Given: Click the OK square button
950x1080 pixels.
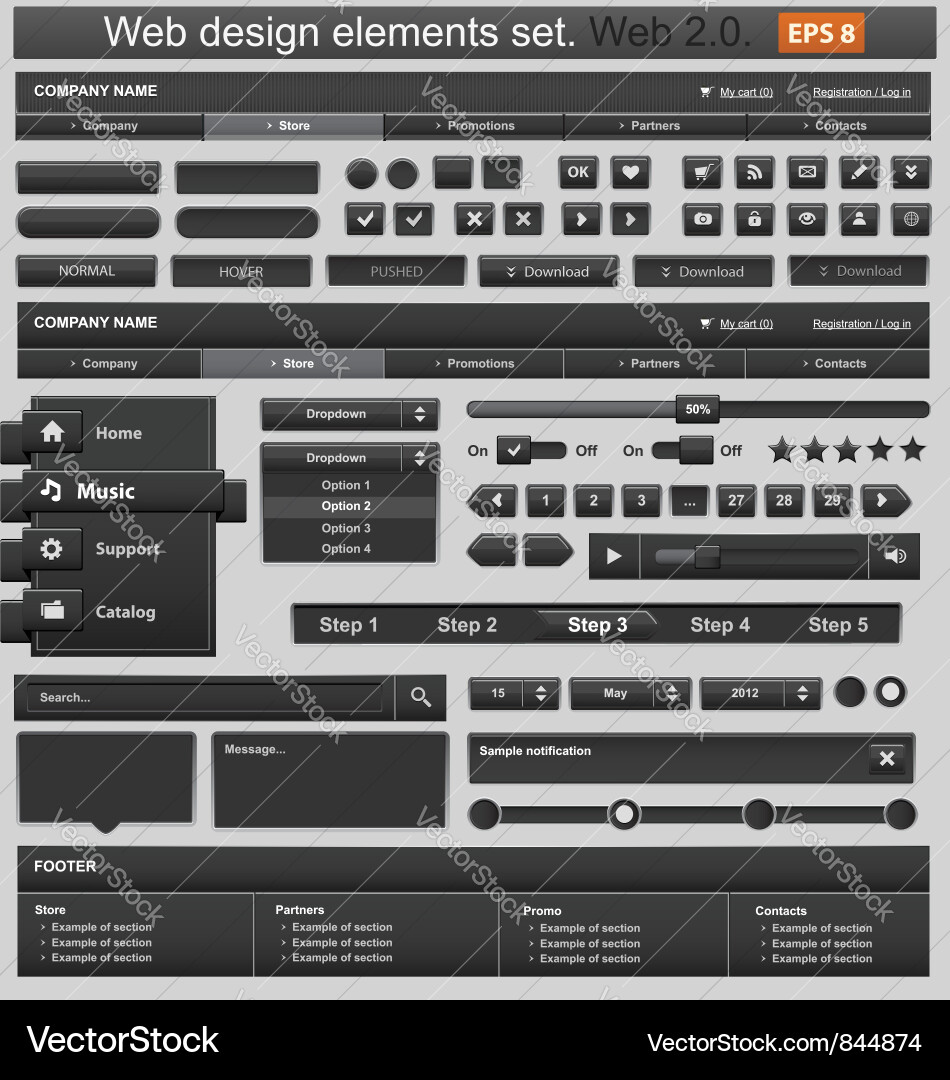Looking at the screenshot, I should pyautogui.click(x=578, y=172).
